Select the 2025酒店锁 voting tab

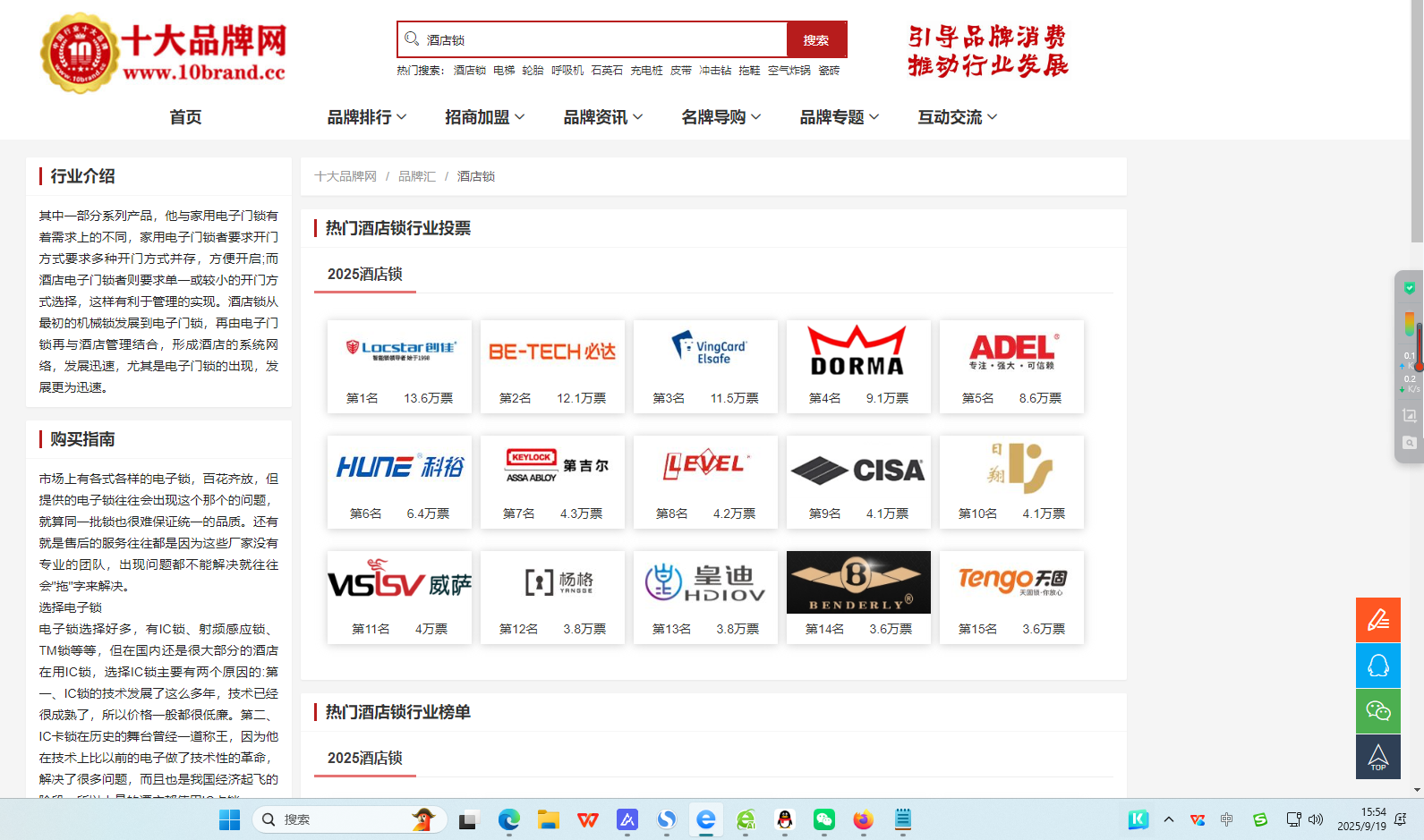[x=365, y=274]
